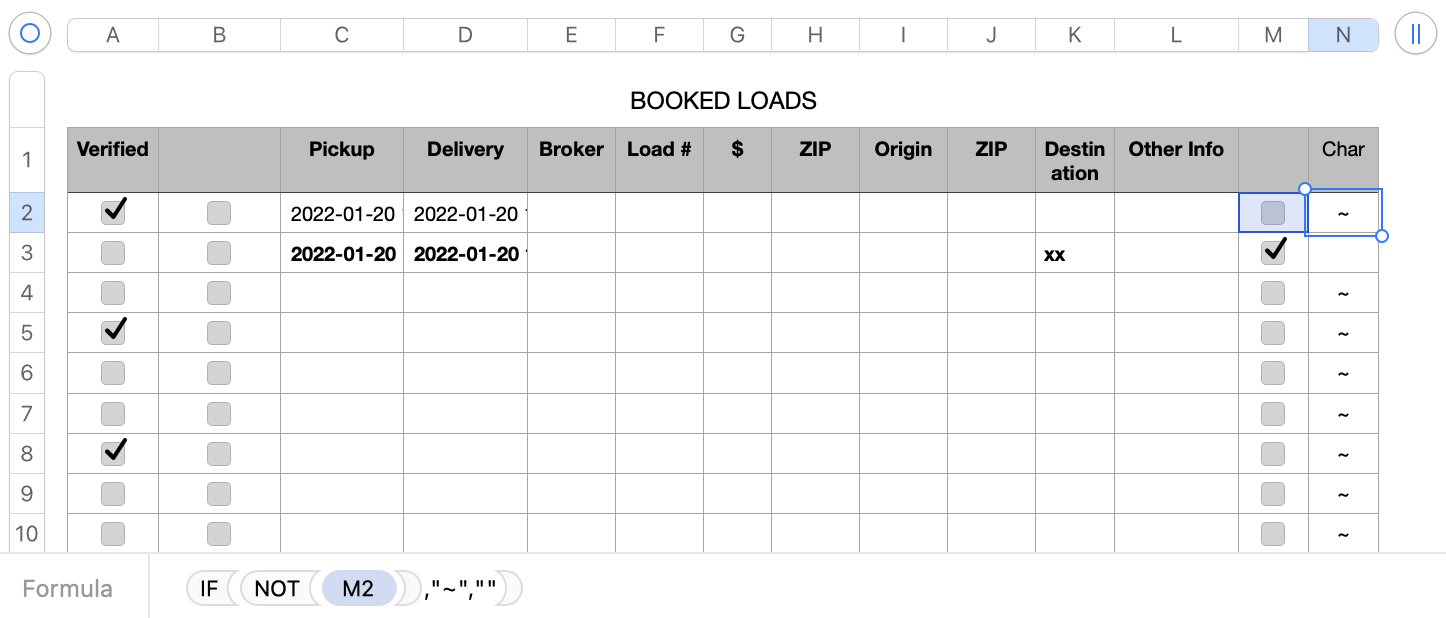
Task: Click the selection handle above cell N2
Action: (x=1304, y=189)
